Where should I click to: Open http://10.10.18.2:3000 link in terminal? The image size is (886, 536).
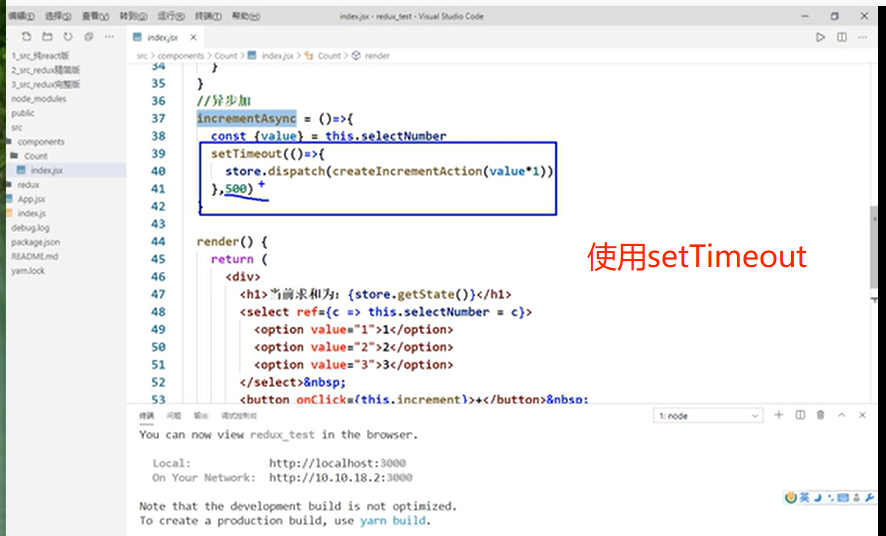[341, 478]
